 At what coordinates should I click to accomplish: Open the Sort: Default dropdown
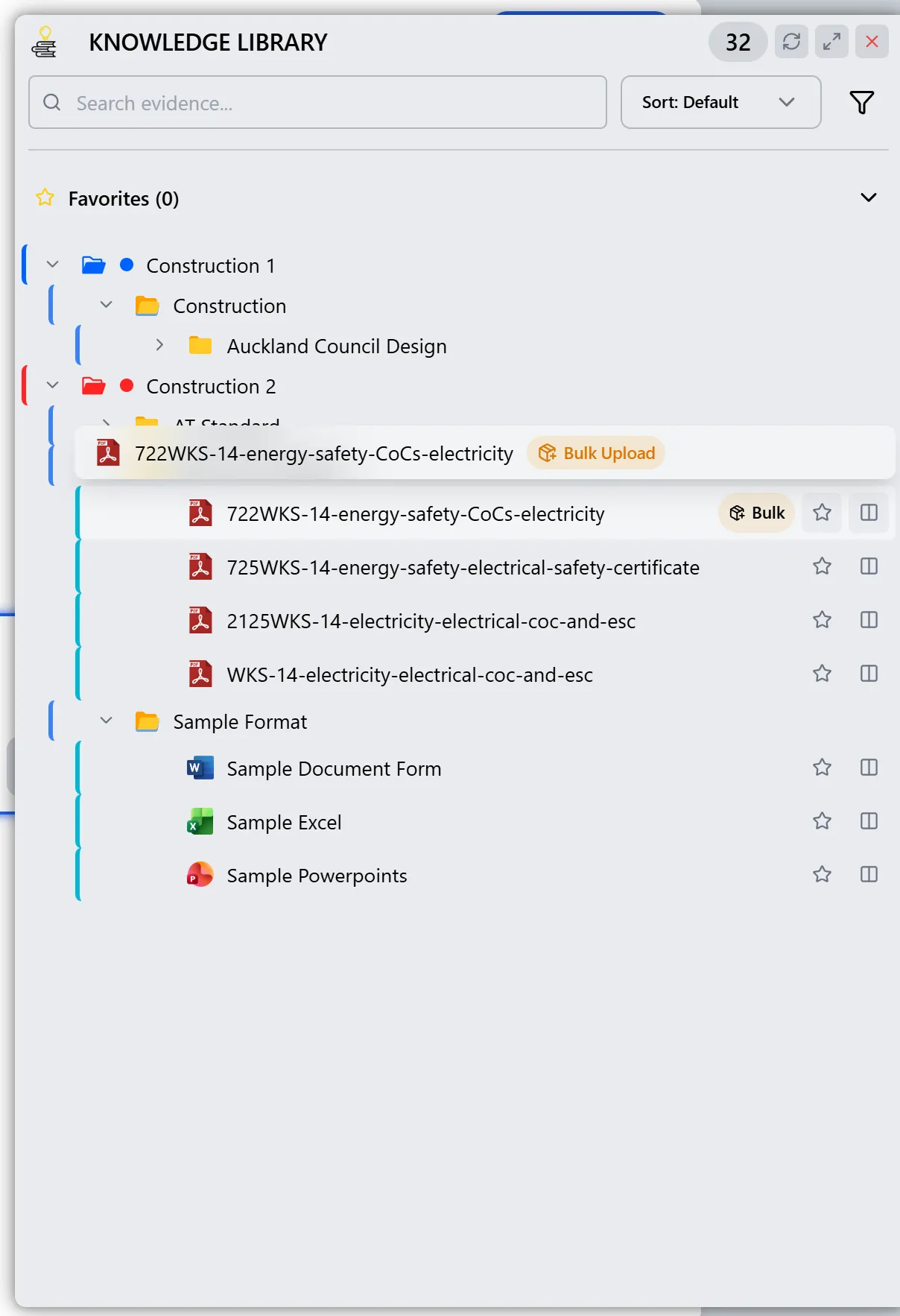(720, 102)
